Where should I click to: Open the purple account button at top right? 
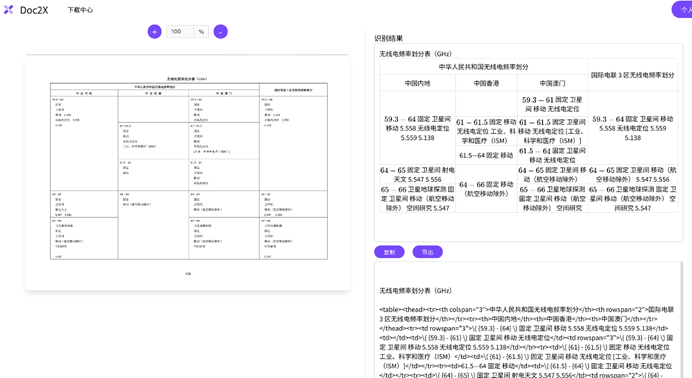[x=682, y=10]
